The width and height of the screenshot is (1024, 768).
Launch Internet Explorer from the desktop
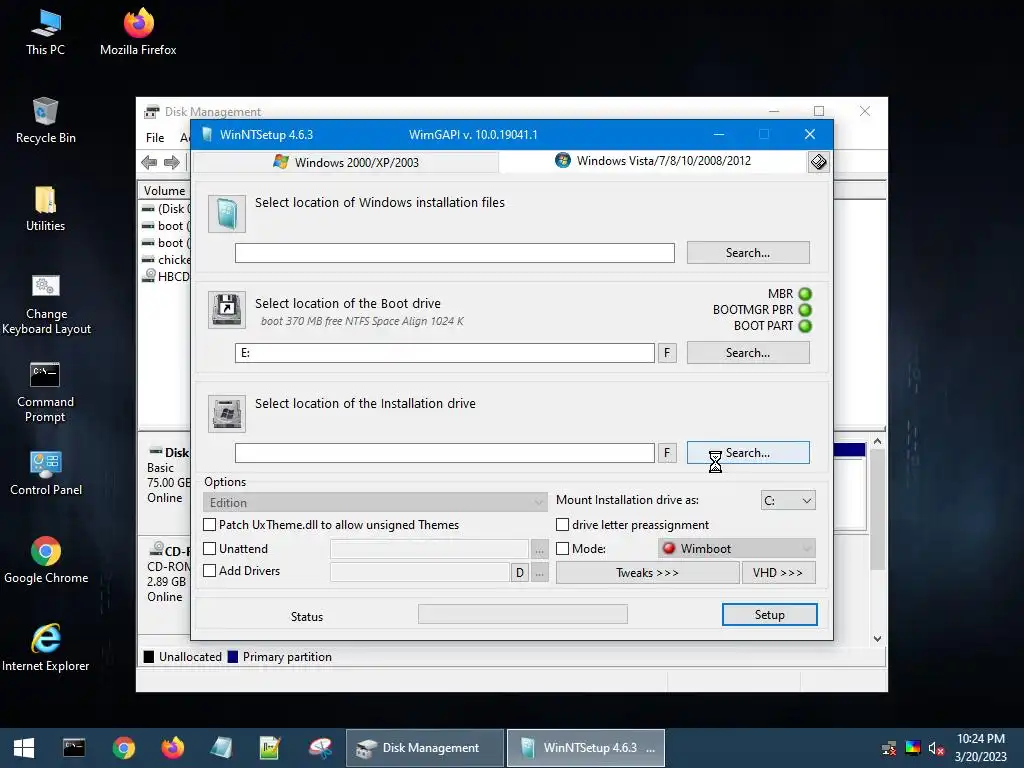[x=46, y=648]
